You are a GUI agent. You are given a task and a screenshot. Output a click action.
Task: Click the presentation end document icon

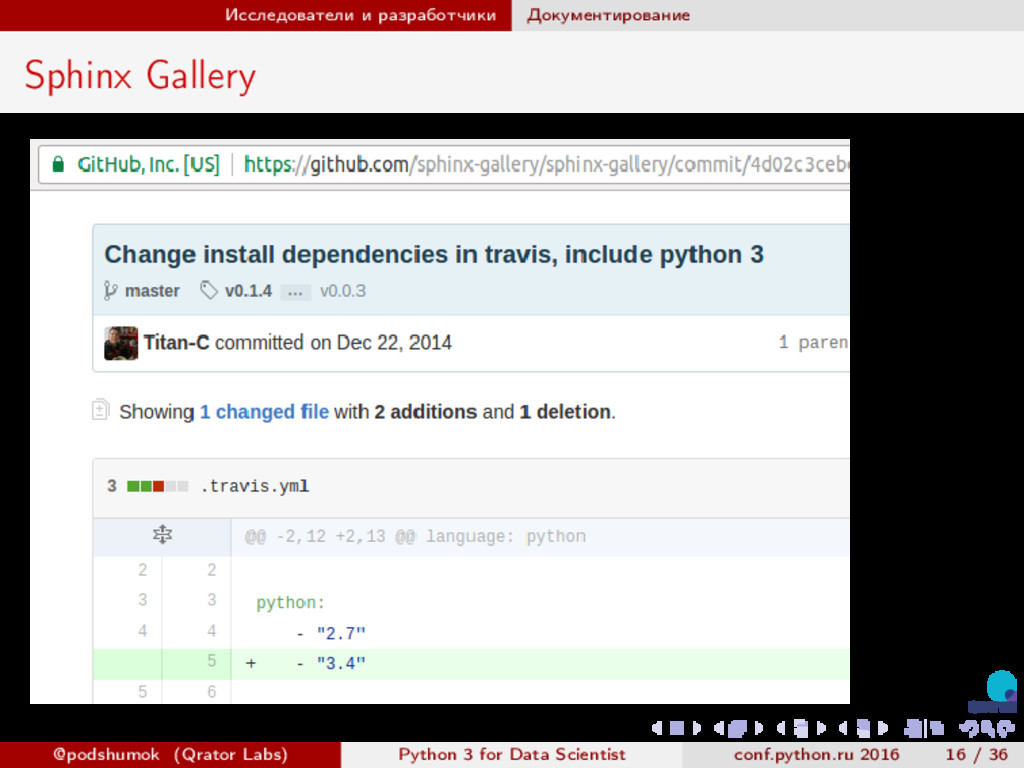937,728
